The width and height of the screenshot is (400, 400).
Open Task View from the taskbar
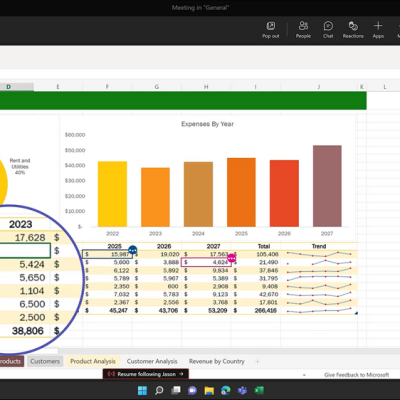point(176,390)
